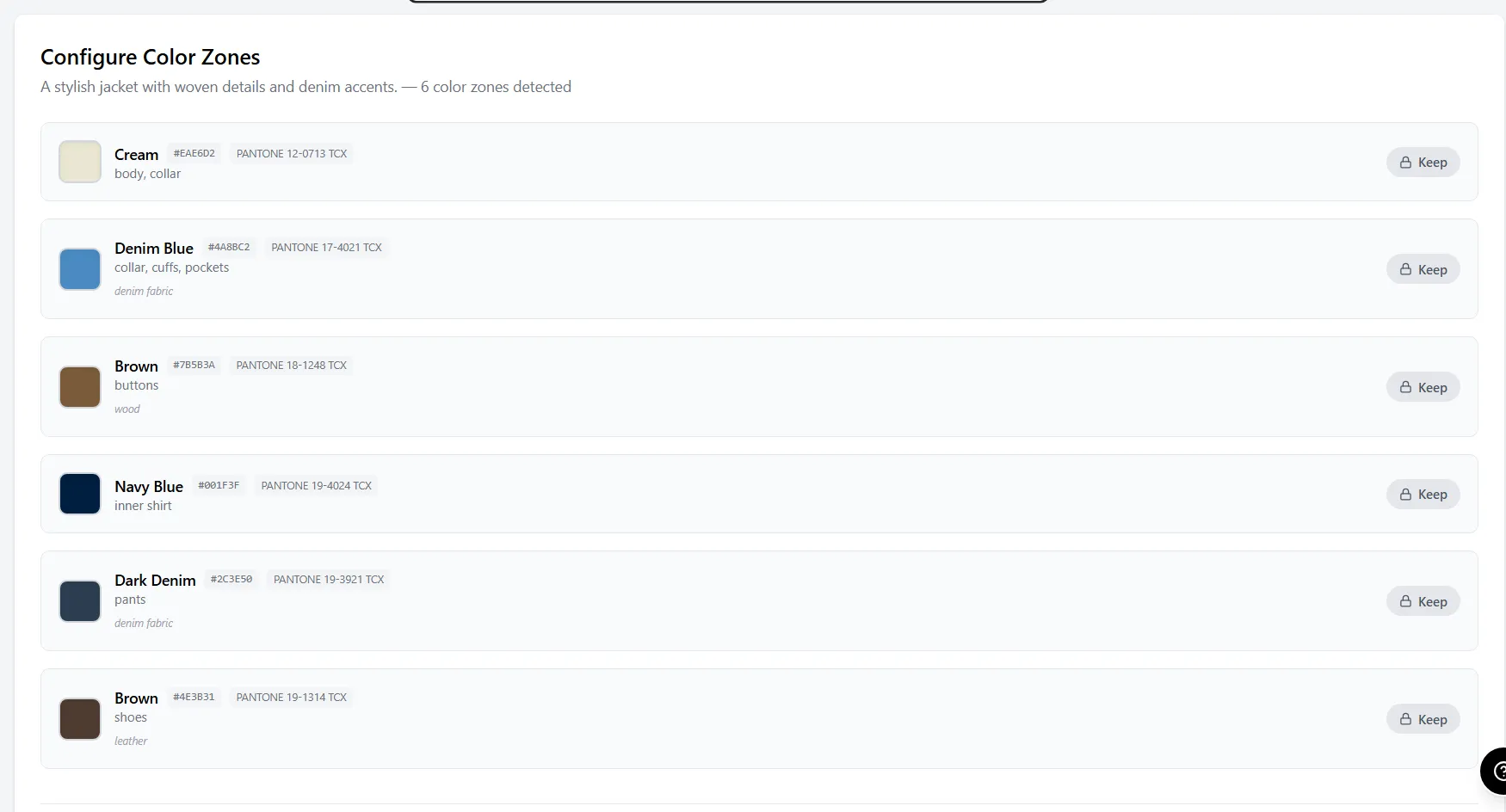This screenshot has height=812, width=1506.
Task: Click the #EAE6D2 hex code badge
Action: click(194, 154)
